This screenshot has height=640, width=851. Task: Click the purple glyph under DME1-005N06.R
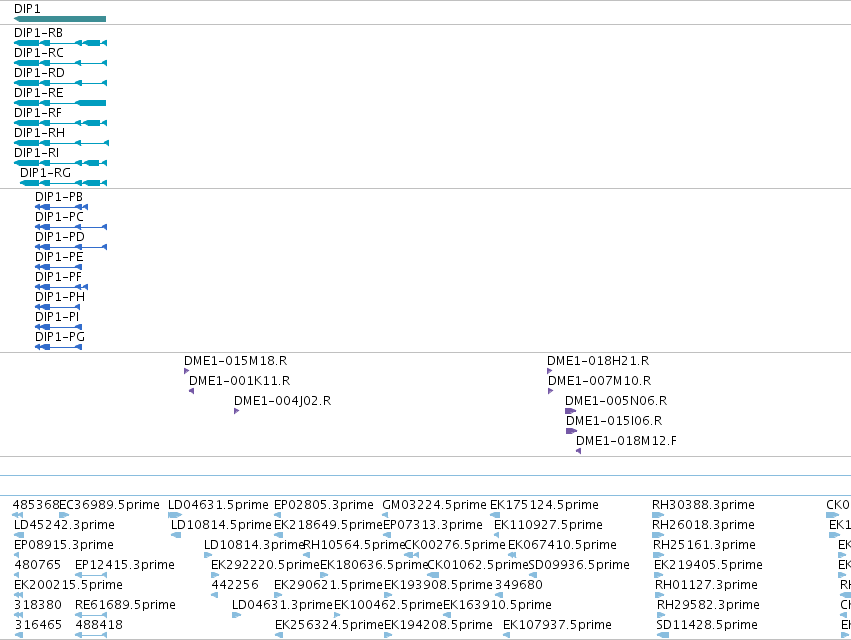tap(570, 411)
